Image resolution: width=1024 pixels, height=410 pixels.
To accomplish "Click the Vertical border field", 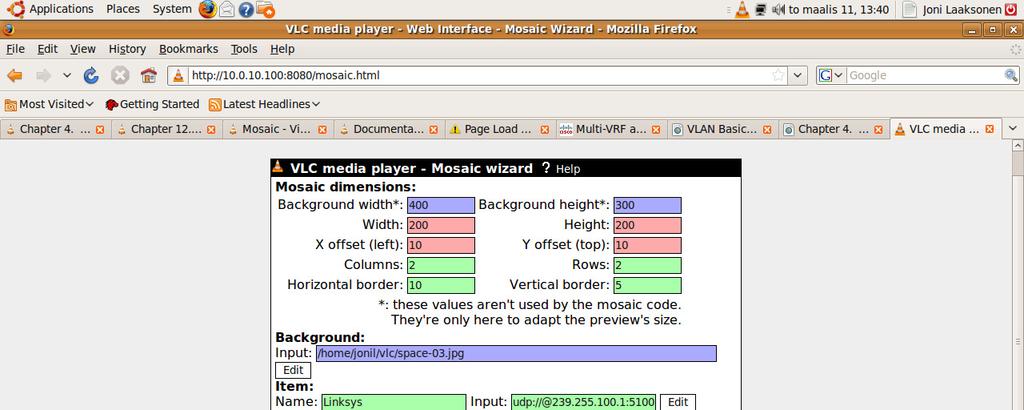I will coord(647,285).
